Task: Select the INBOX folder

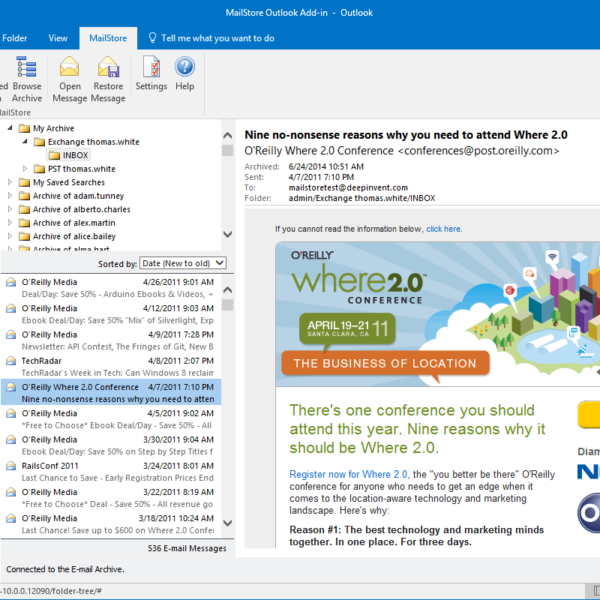Action: pos(69,155)
